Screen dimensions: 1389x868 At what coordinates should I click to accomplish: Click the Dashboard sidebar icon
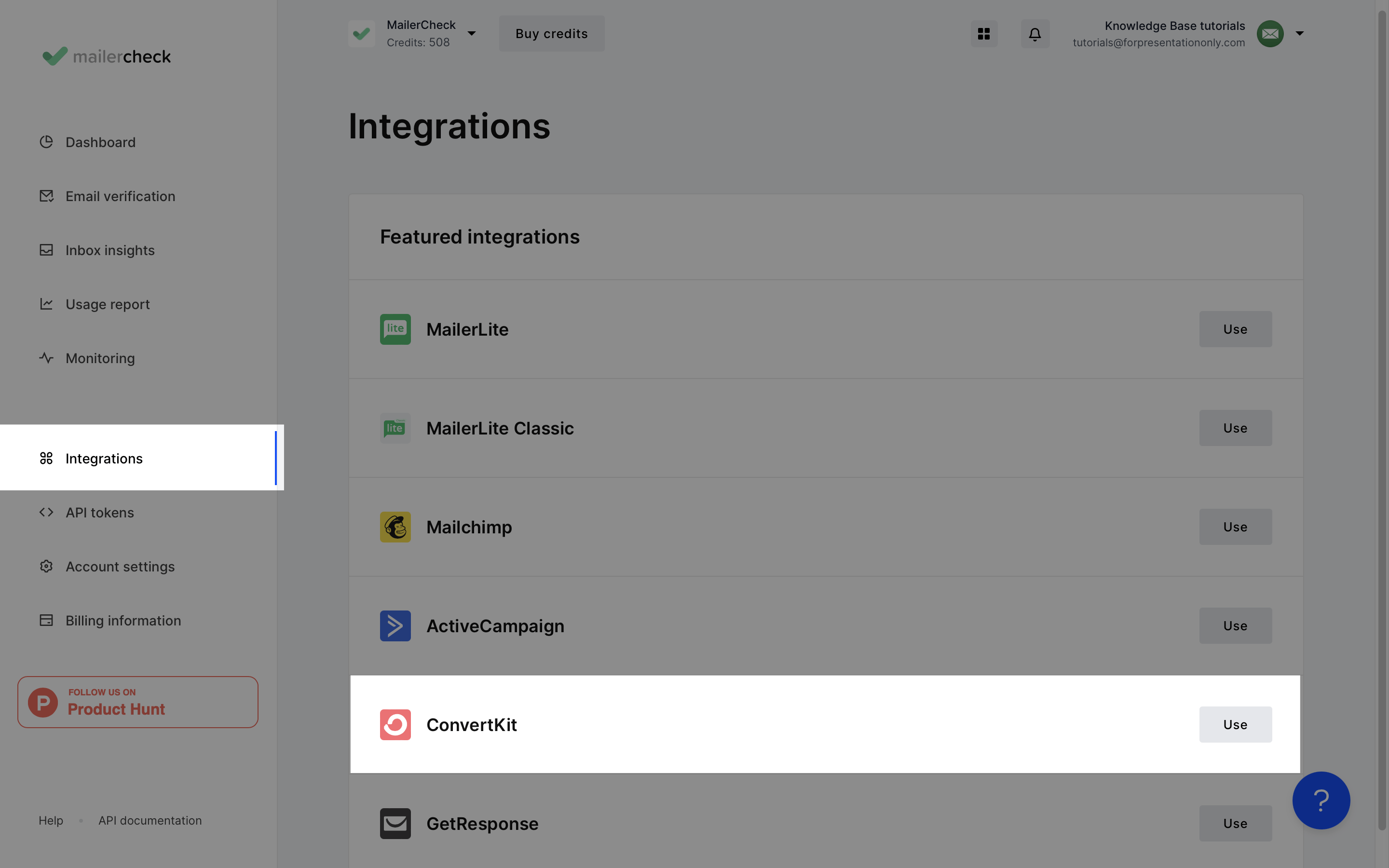45,141
